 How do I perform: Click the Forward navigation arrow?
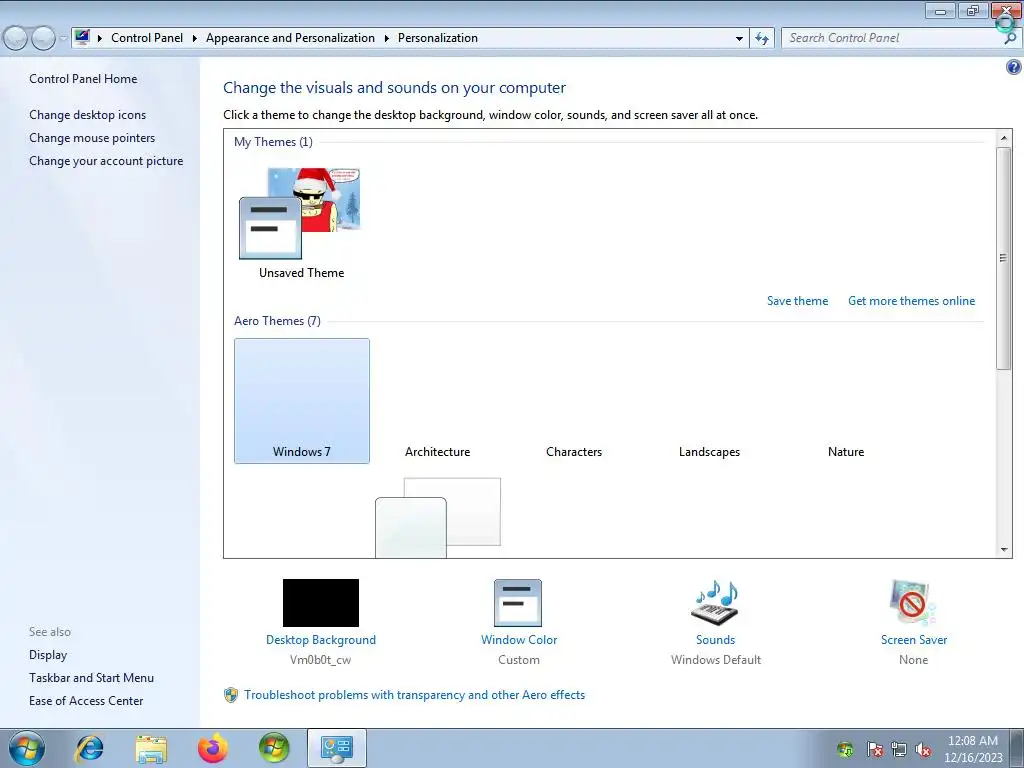(43, 39)
